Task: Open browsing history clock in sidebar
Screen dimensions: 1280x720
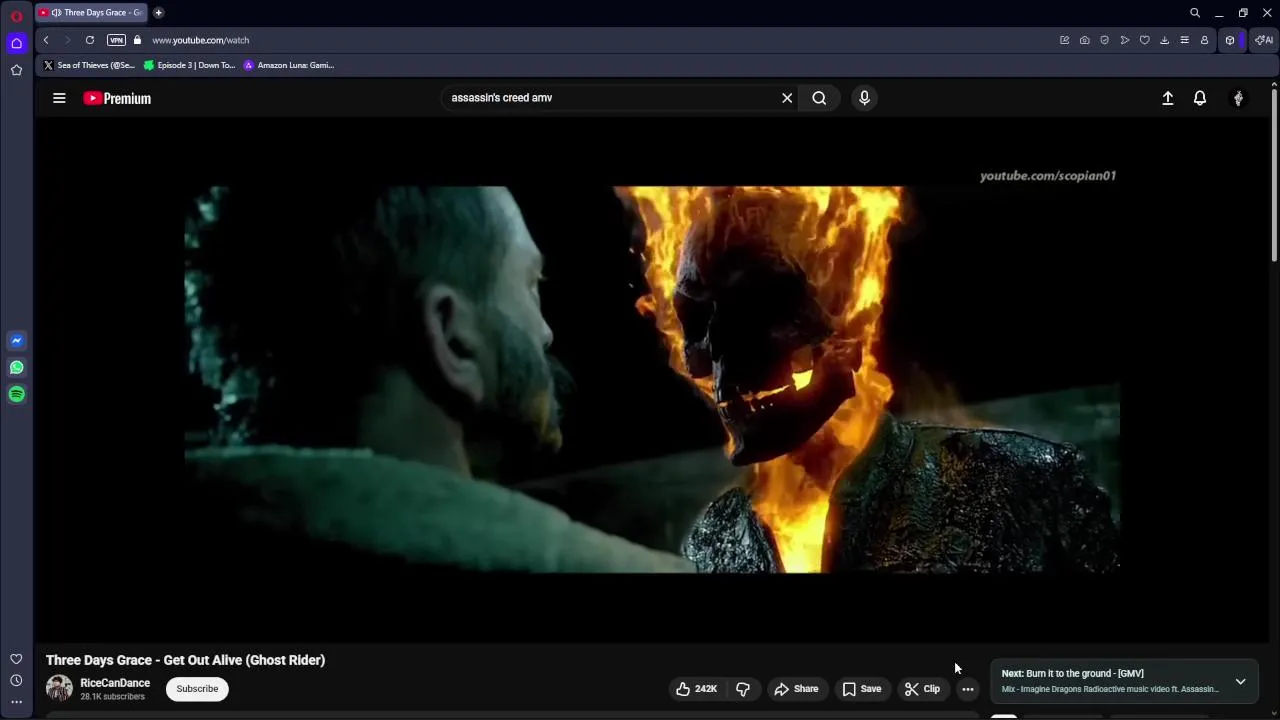Action: pyautogui.click(x=16, y=681)
